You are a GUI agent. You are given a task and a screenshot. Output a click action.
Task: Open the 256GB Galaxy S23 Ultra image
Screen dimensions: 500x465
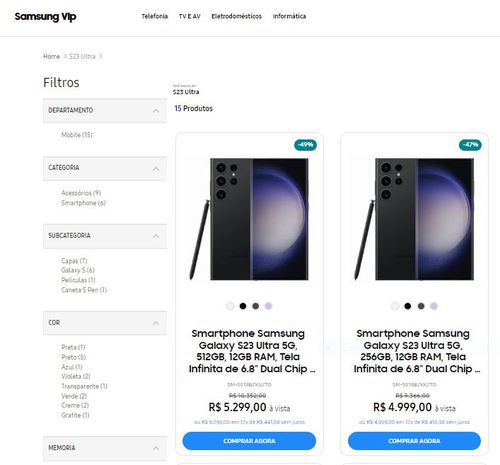point(414,219)
